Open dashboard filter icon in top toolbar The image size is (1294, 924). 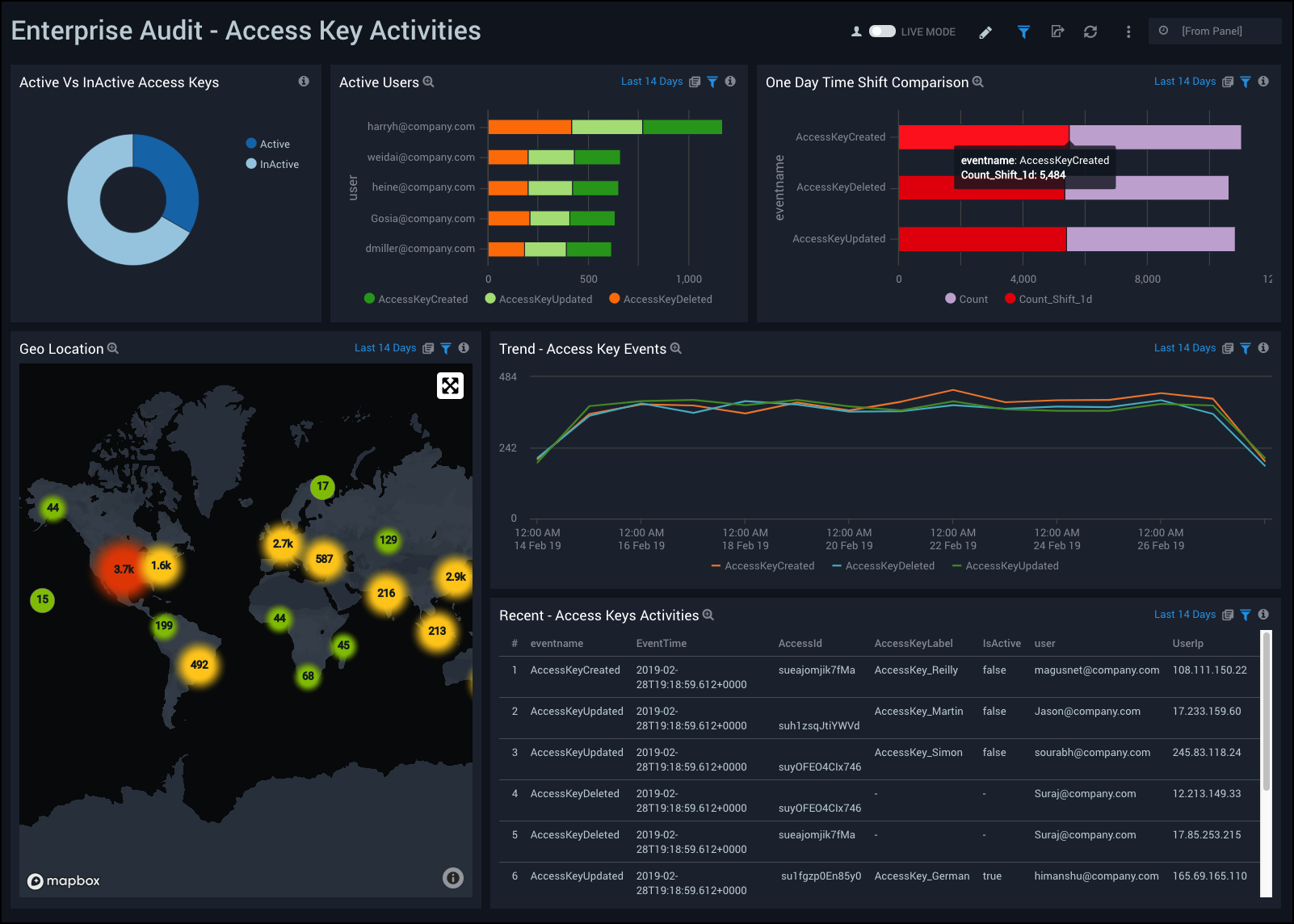(1023, 32)
